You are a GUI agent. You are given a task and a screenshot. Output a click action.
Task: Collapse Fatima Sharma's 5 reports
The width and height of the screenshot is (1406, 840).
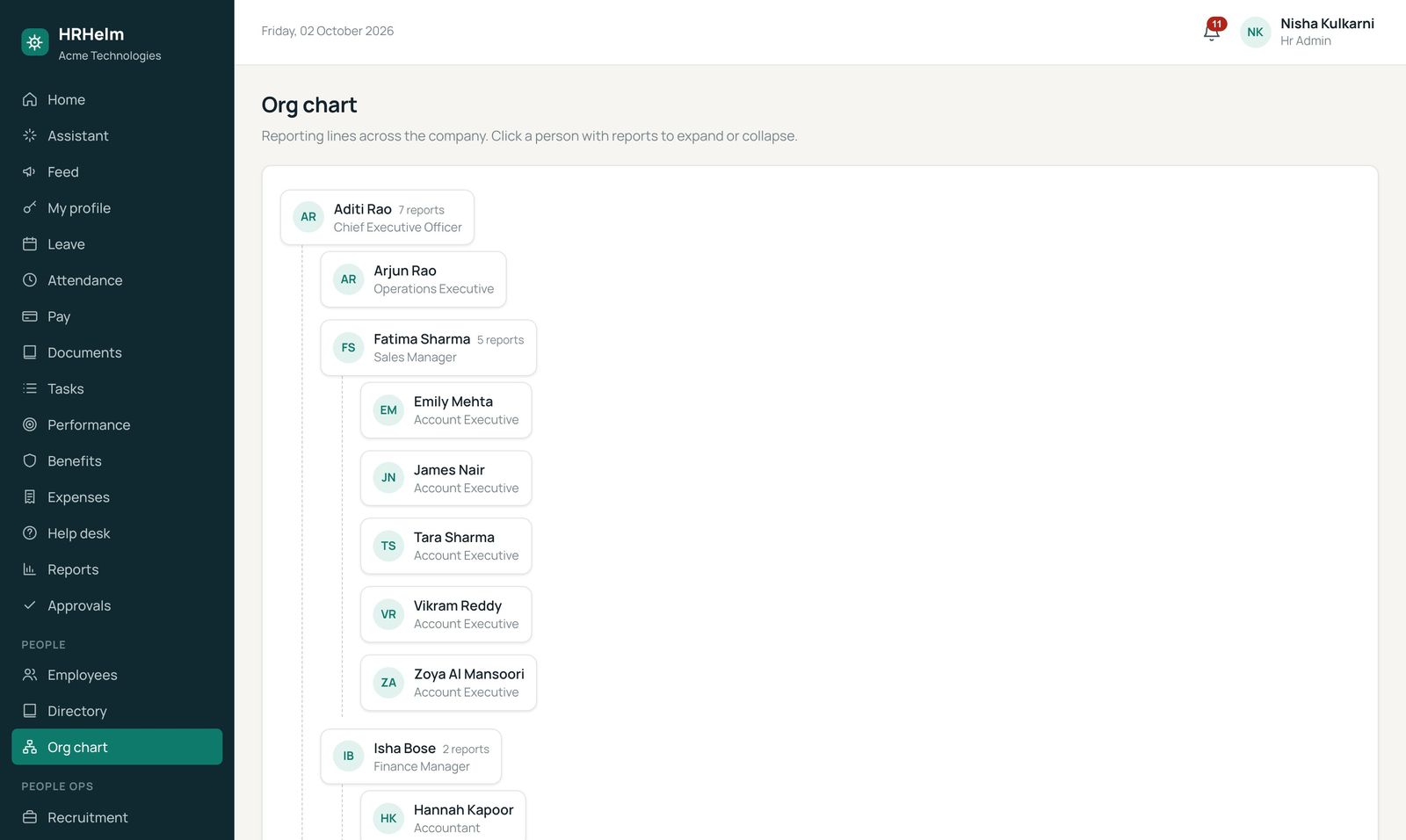428,348
